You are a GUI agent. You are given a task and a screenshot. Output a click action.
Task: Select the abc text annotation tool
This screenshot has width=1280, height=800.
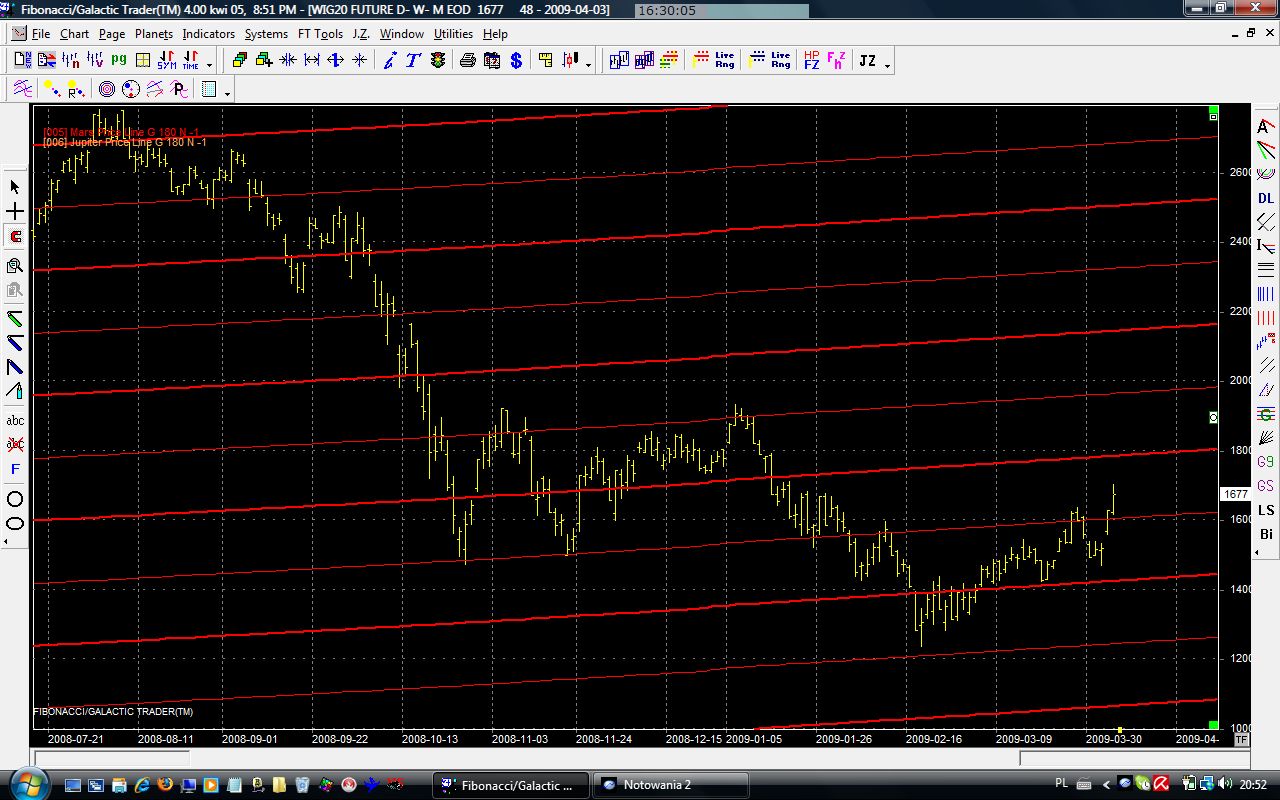click(15, 421)
